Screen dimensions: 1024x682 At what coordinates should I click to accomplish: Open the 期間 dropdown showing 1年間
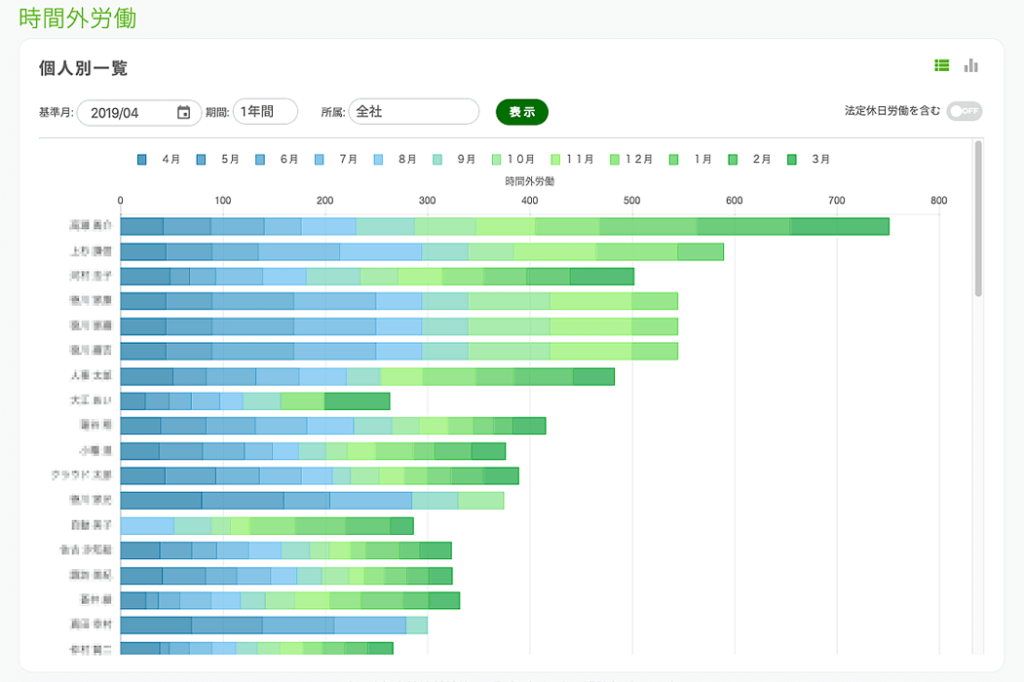pyautogui.click(x=265, y=112)
